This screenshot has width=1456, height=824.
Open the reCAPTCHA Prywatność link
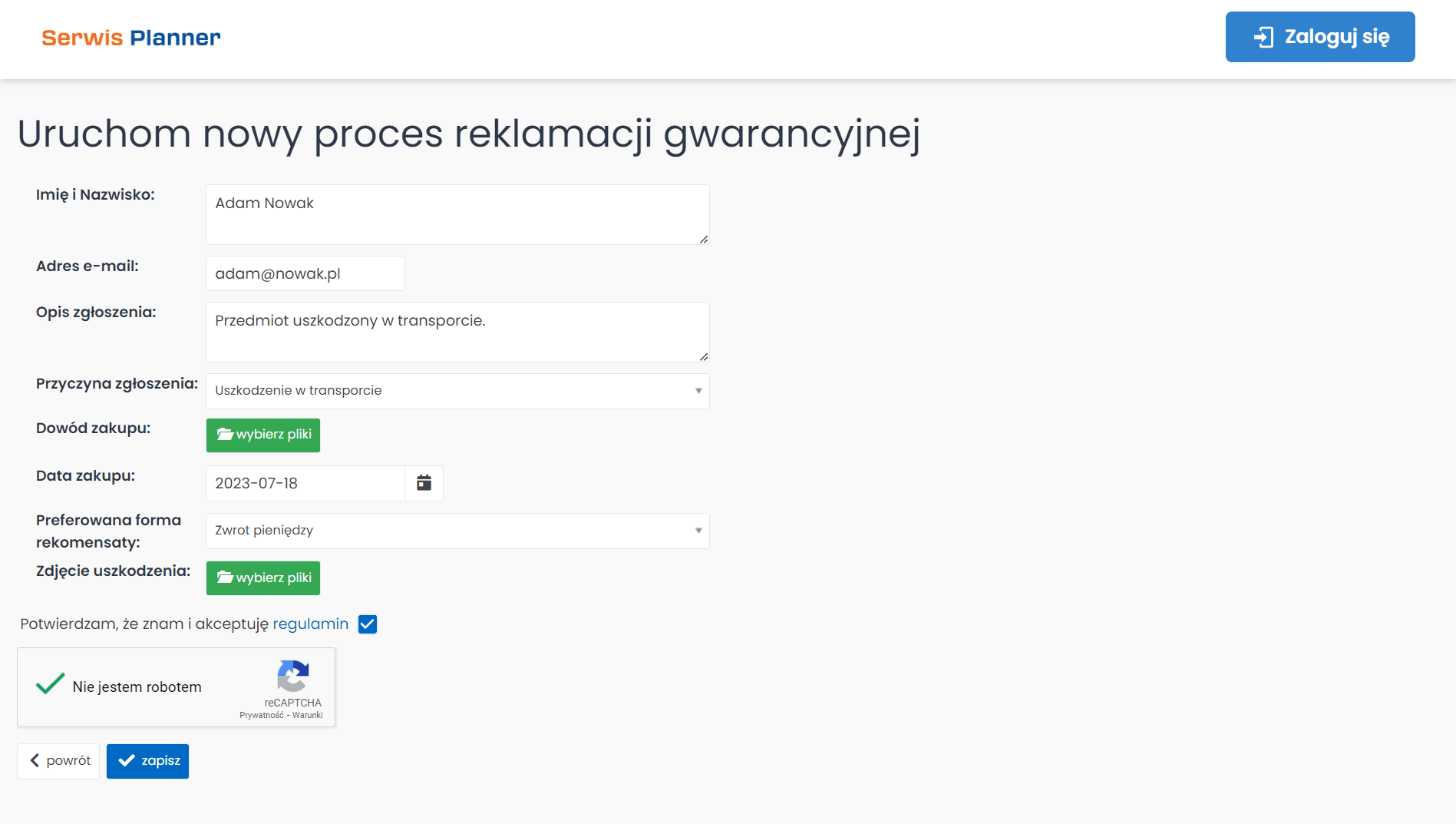[261, 715]
